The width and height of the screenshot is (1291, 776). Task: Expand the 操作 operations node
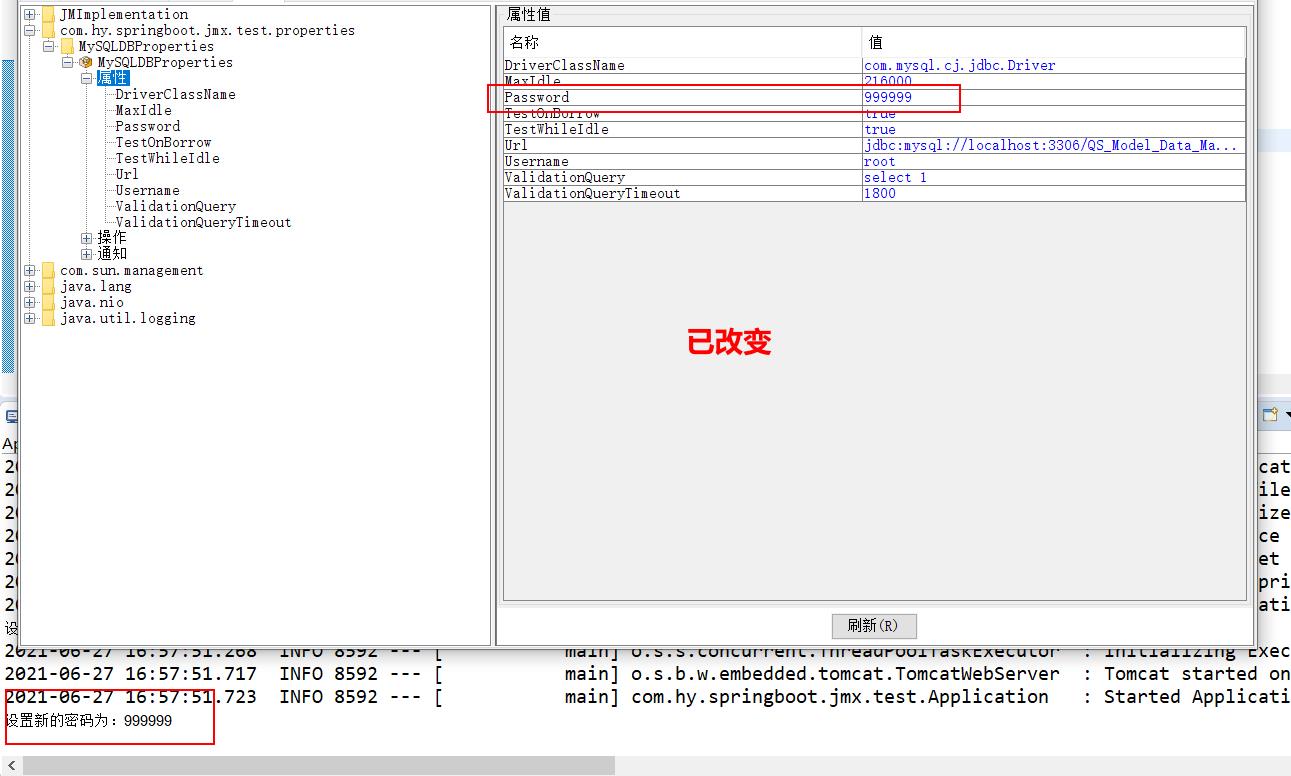click(87, 238)
